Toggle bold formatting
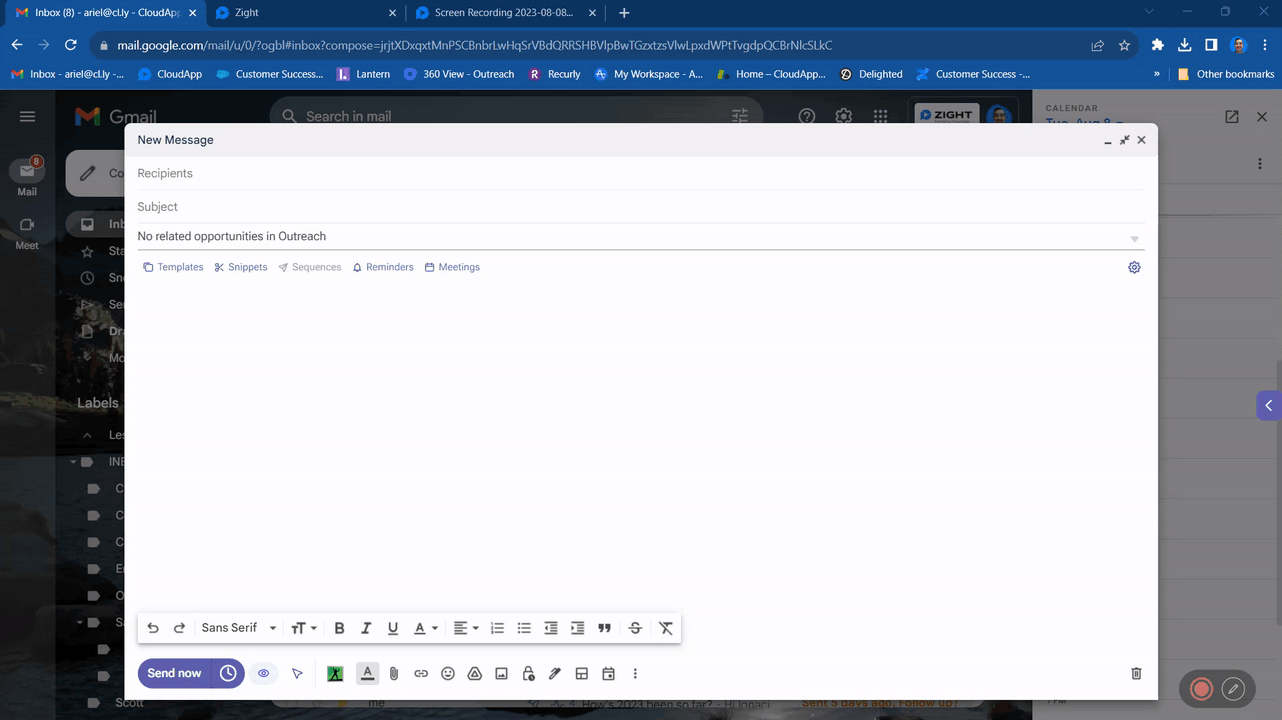Screen dimensions: 1282x720 tap(339, 628)
